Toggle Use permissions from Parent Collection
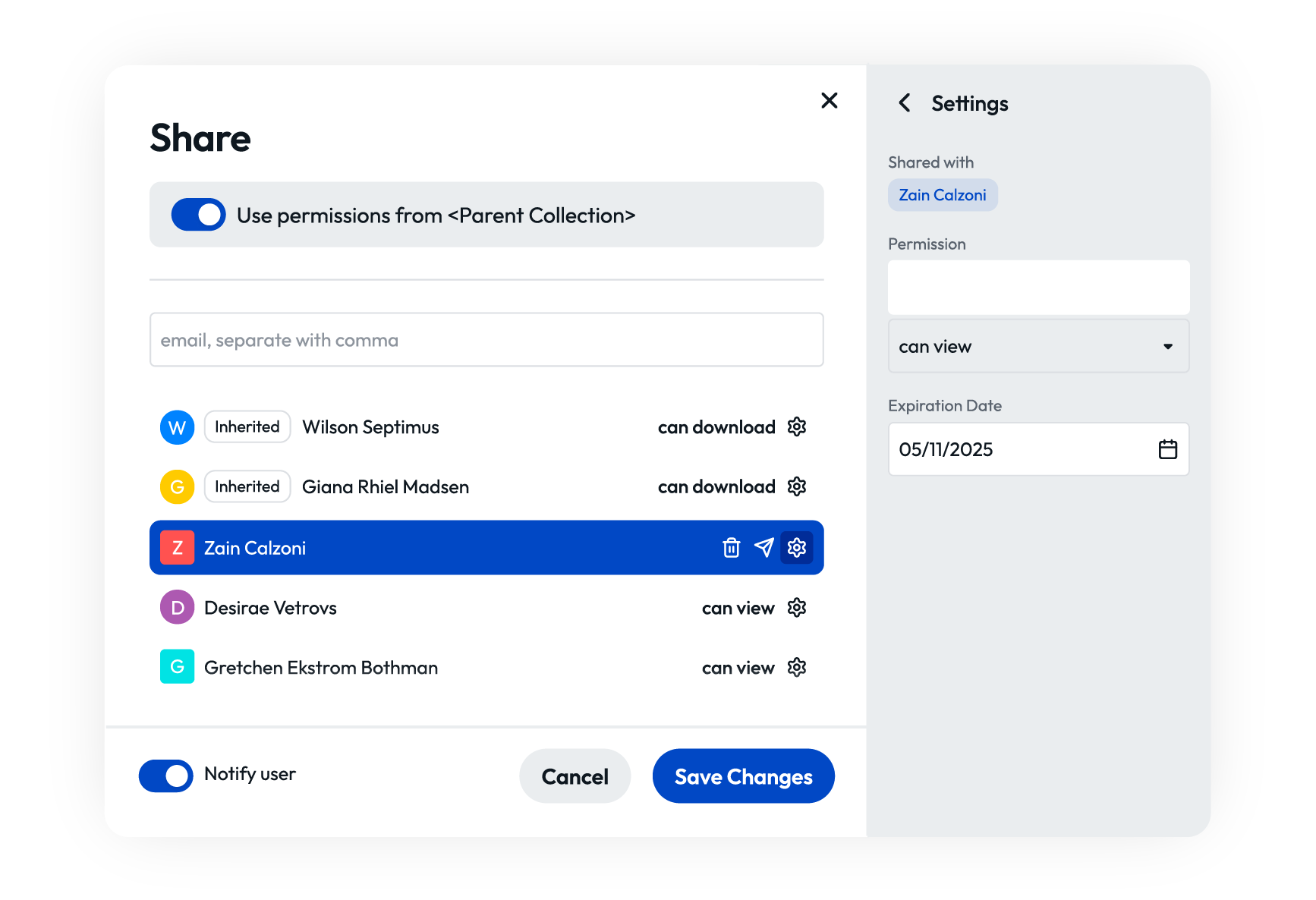 (198, 215)
